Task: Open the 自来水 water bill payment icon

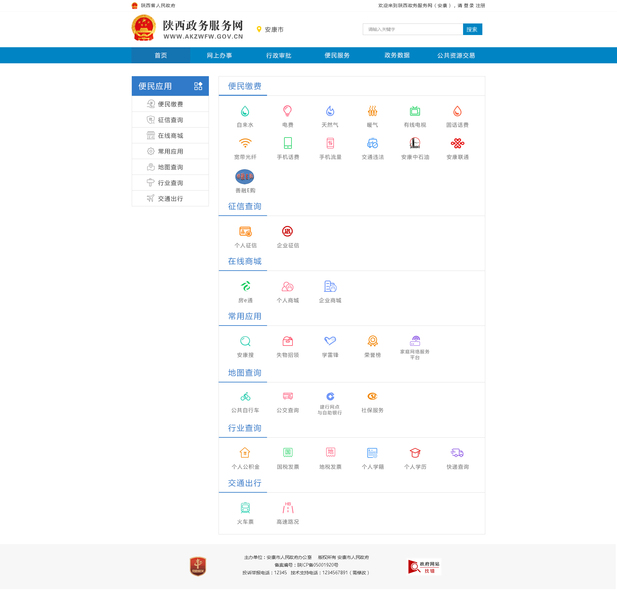Action: click(x=245, y=111)
